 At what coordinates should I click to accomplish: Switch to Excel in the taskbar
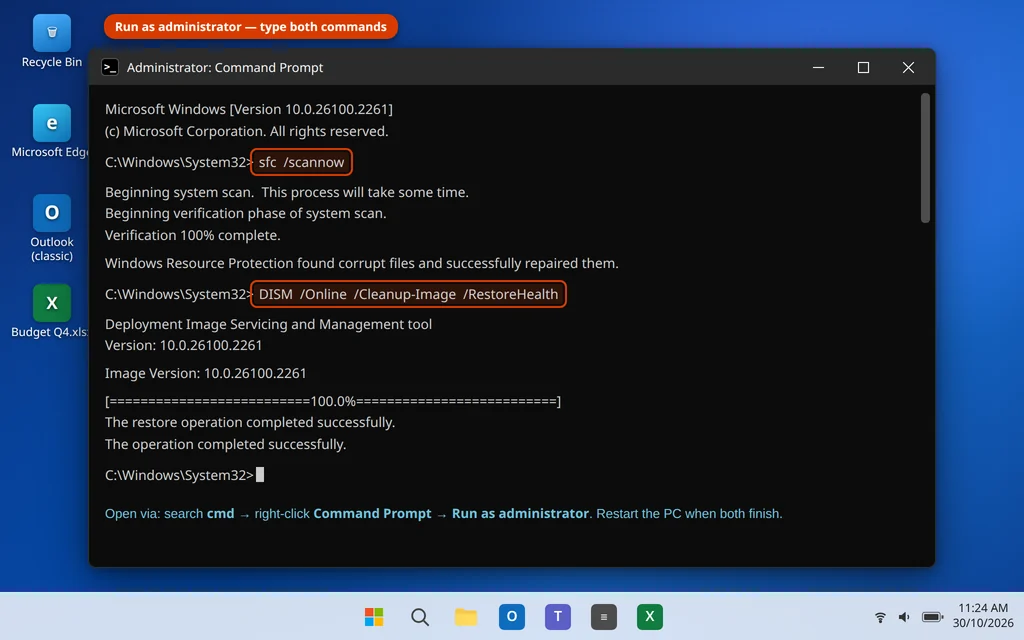tap(649, 616)
